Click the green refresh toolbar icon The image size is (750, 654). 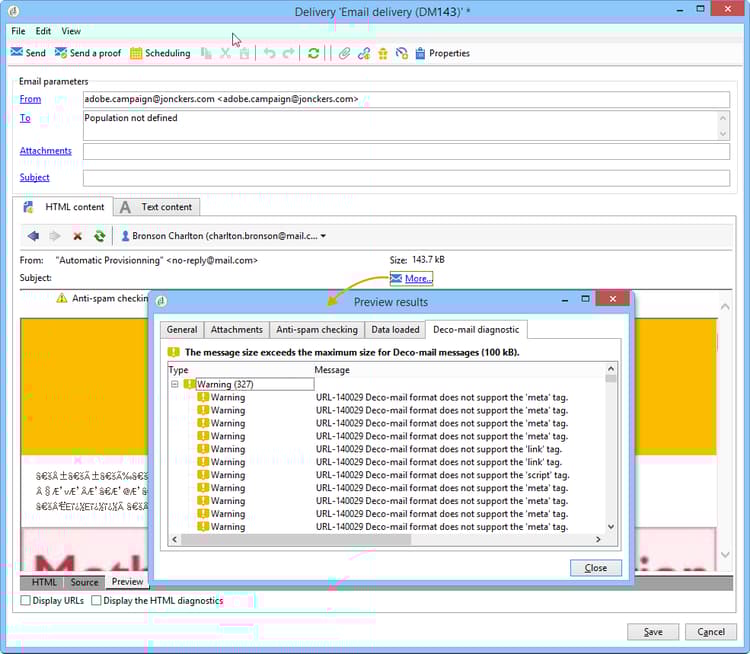pyautogui.click(x=313, y=53)
